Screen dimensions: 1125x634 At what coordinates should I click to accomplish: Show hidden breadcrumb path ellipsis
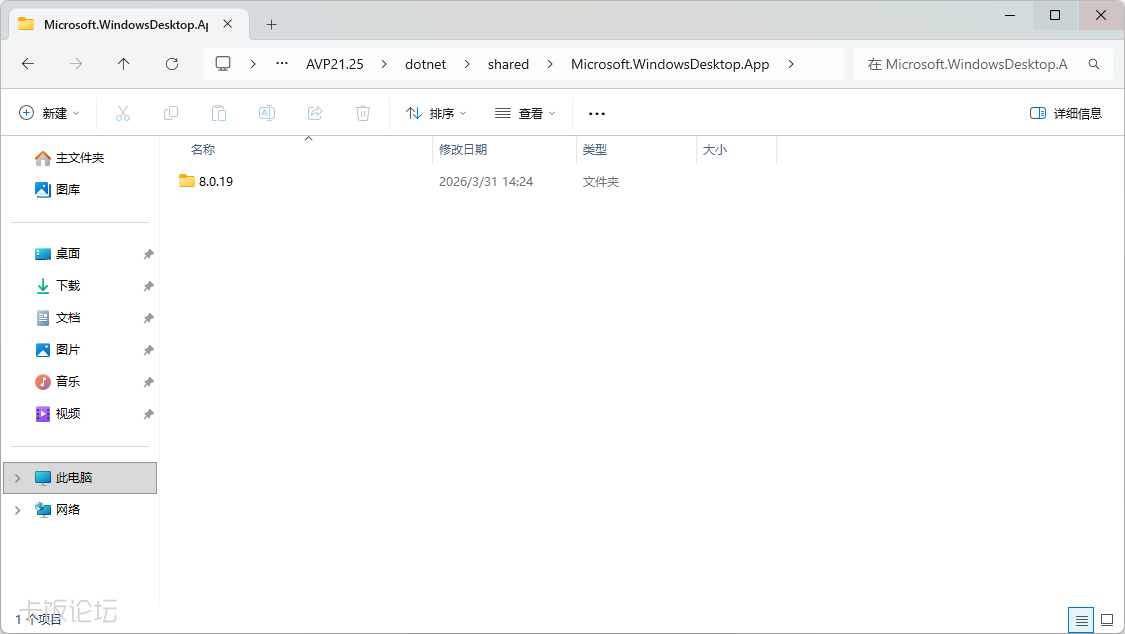(282, 64)
